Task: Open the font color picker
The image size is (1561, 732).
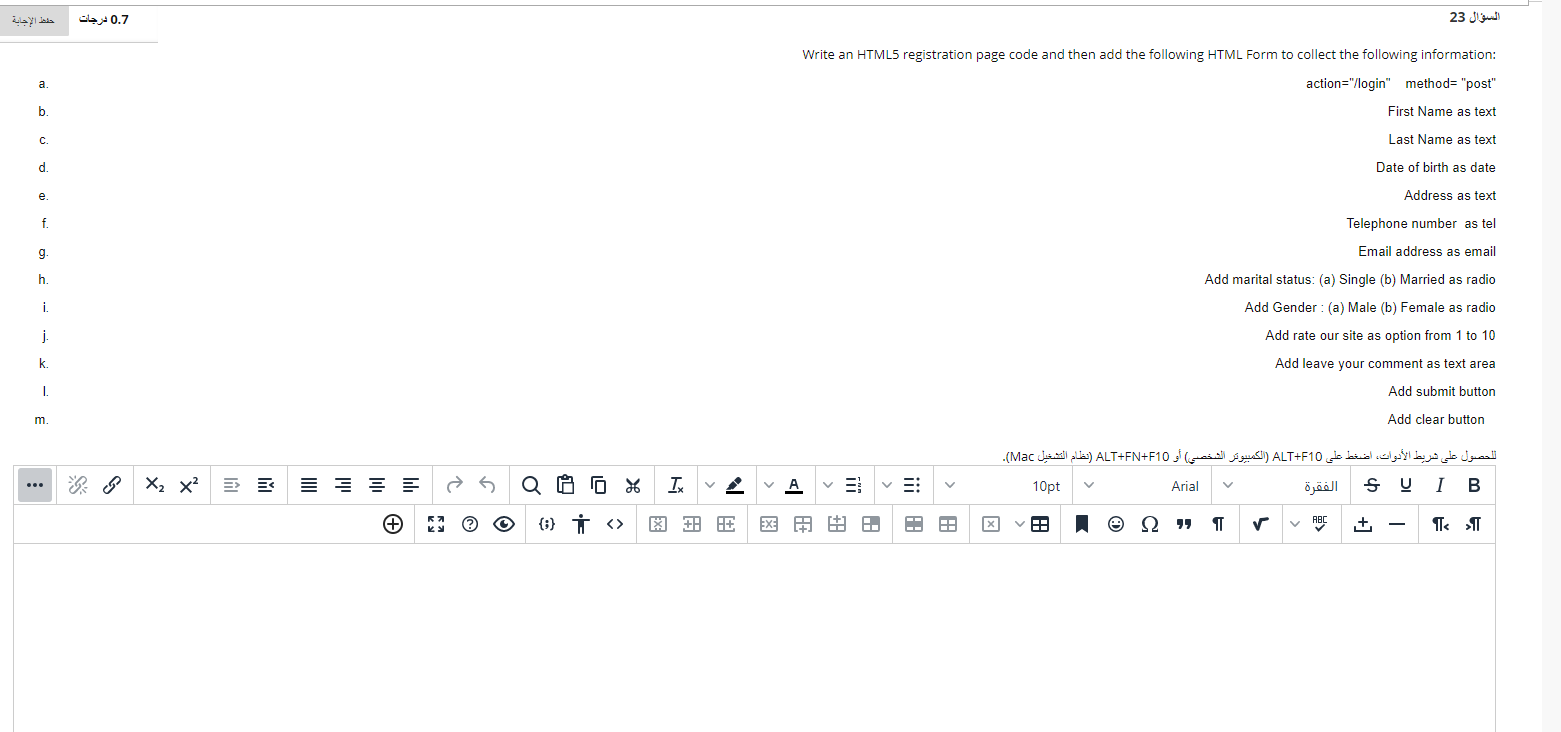Action: 793,485
